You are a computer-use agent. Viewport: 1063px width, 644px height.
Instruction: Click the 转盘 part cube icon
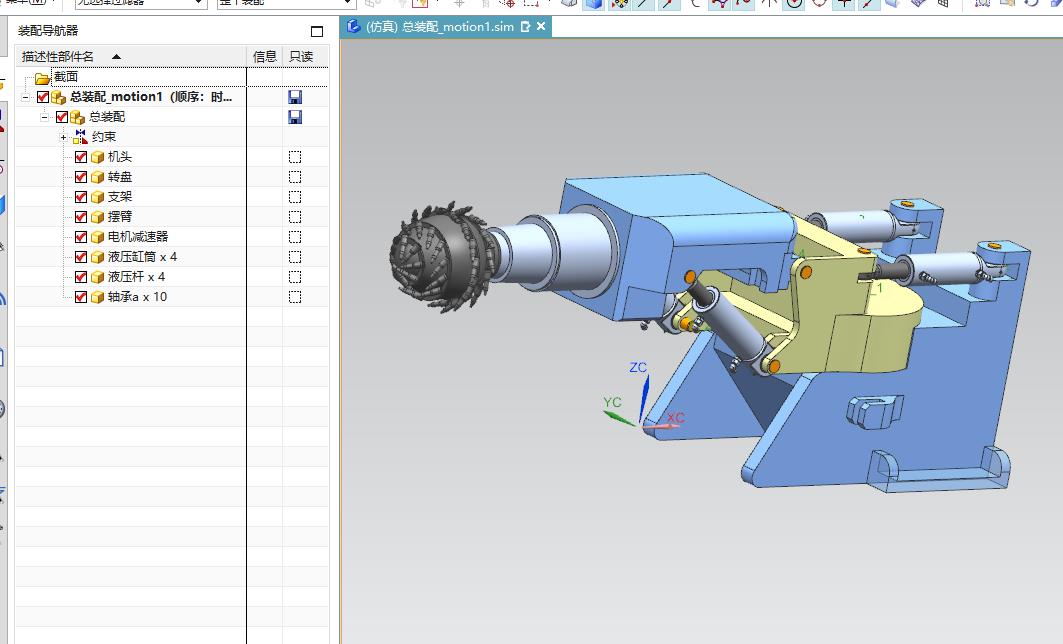click(98, 177)
